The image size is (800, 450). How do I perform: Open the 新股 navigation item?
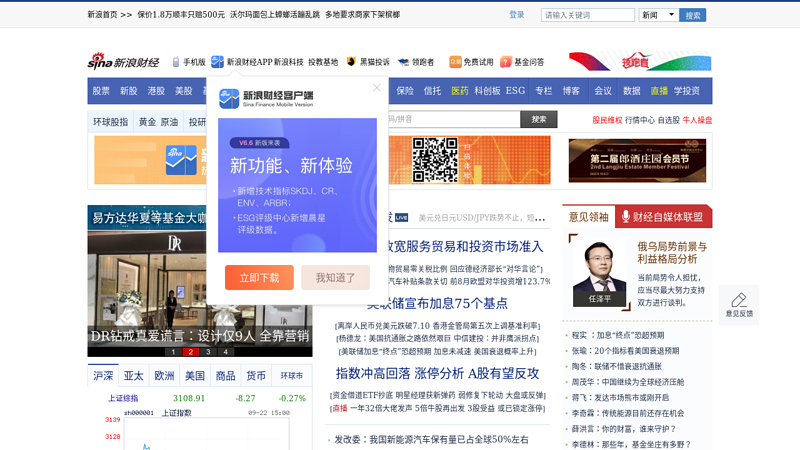[x=129, y=91]
